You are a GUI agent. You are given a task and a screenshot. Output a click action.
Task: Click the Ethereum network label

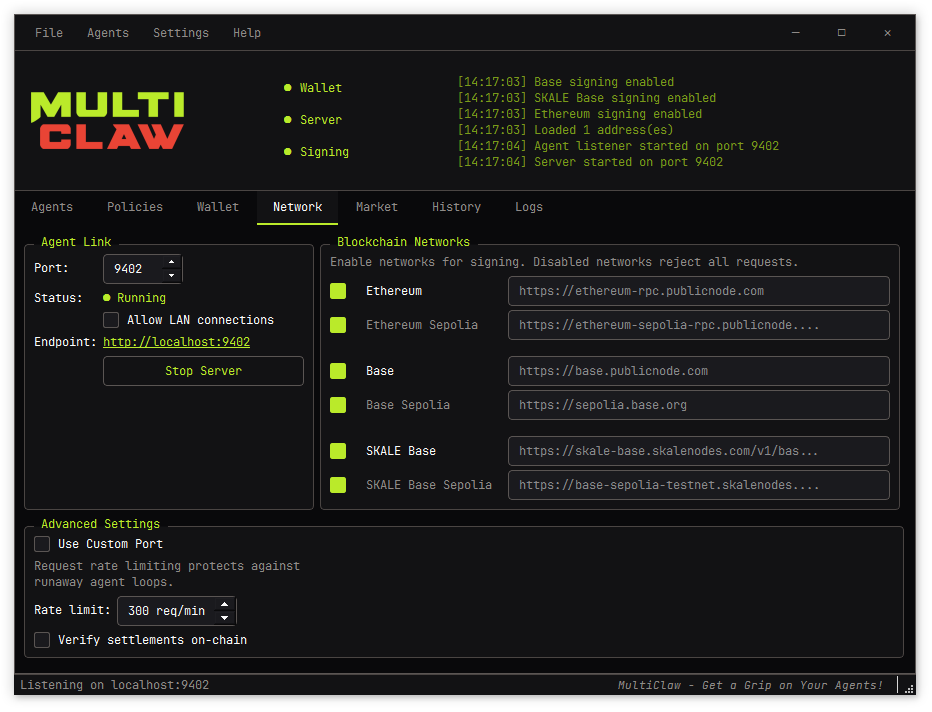click(394, 291)
